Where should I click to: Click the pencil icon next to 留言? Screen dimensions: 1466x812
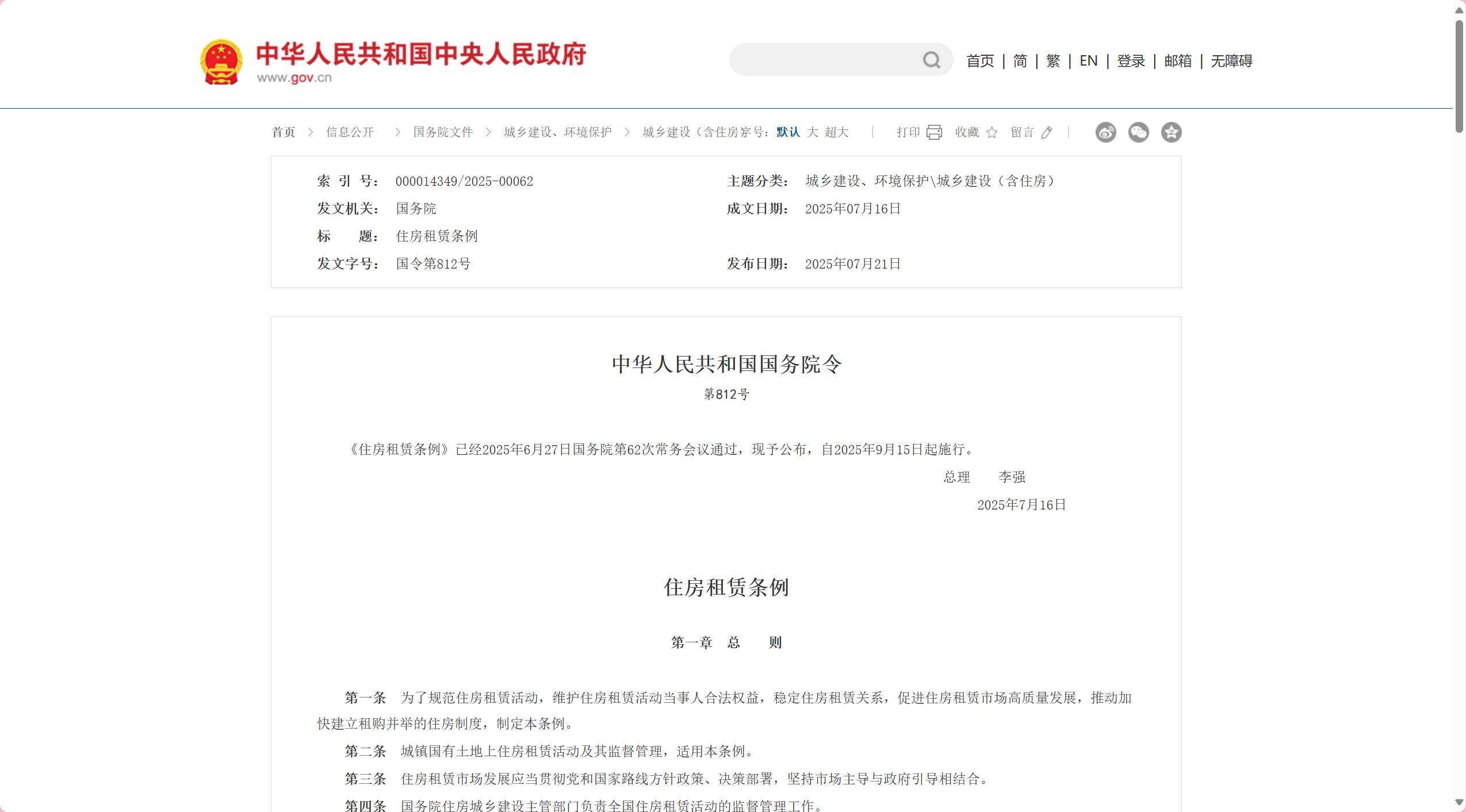point(1047,133)
